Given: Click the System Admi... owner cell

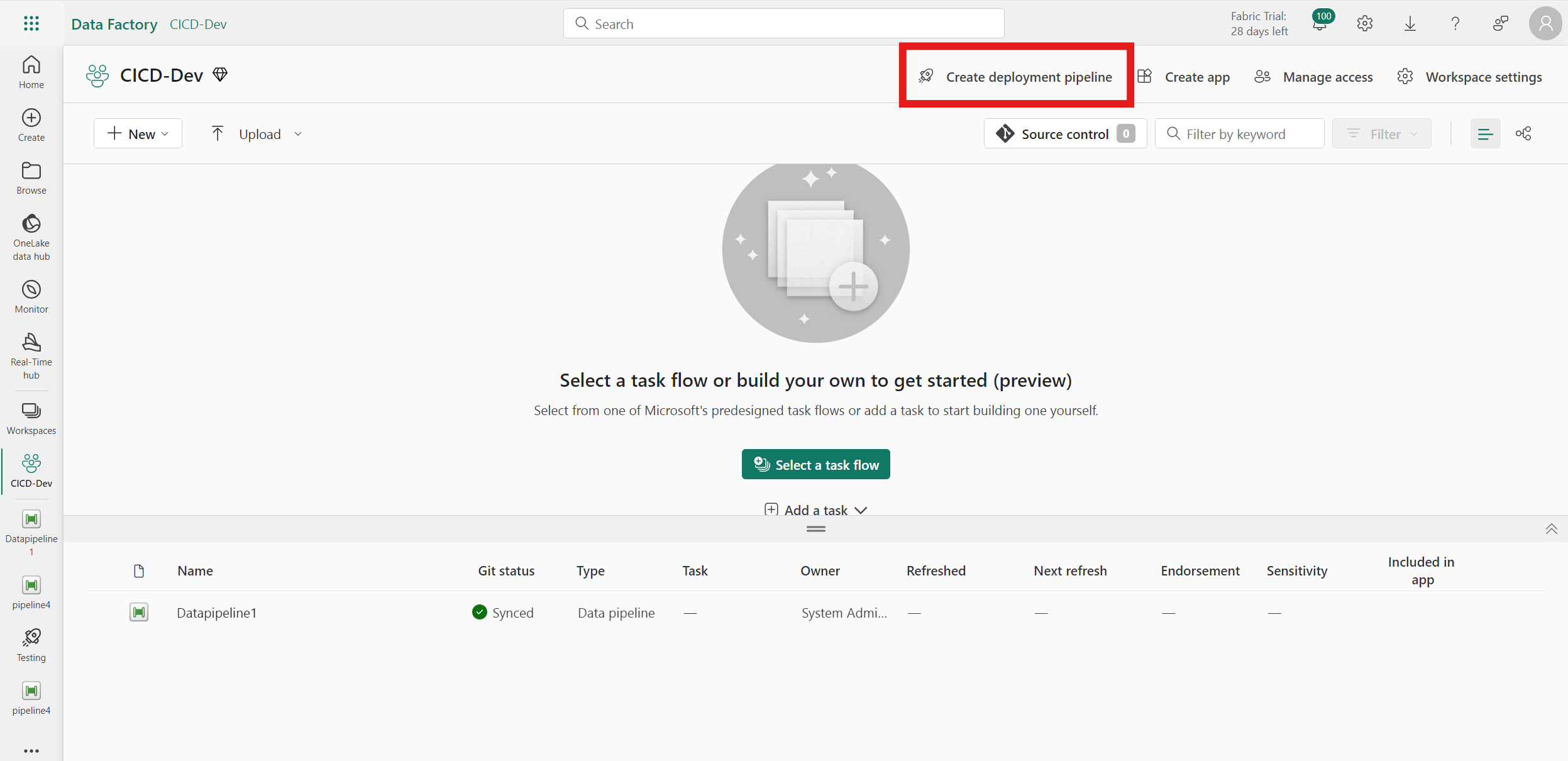Looking at the screenshot, I should click(x=844, y=613).
